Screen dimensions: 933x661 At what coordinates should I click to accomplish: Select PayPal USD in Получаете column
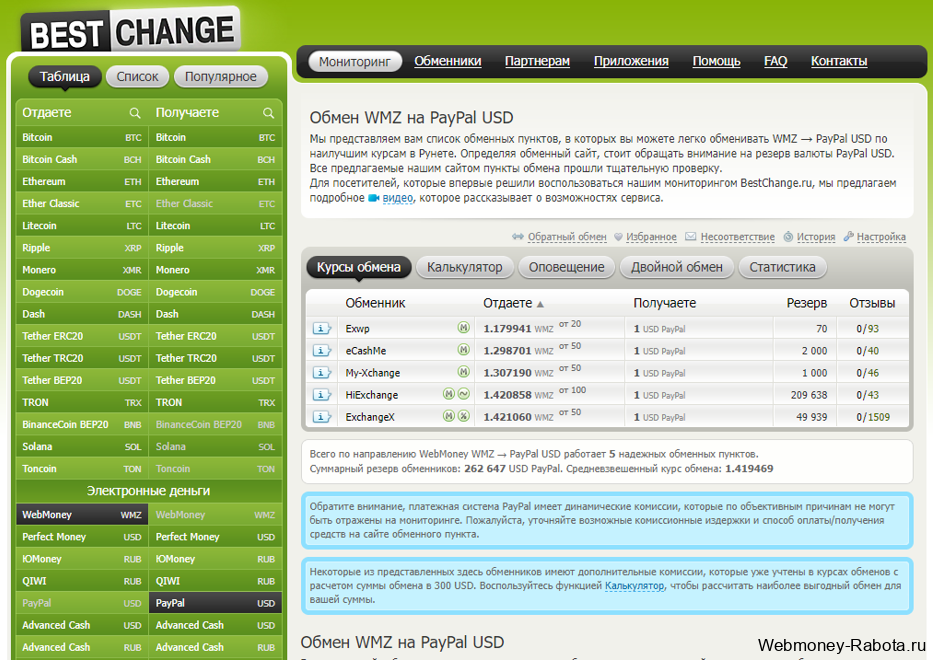[x=215, y=603]
